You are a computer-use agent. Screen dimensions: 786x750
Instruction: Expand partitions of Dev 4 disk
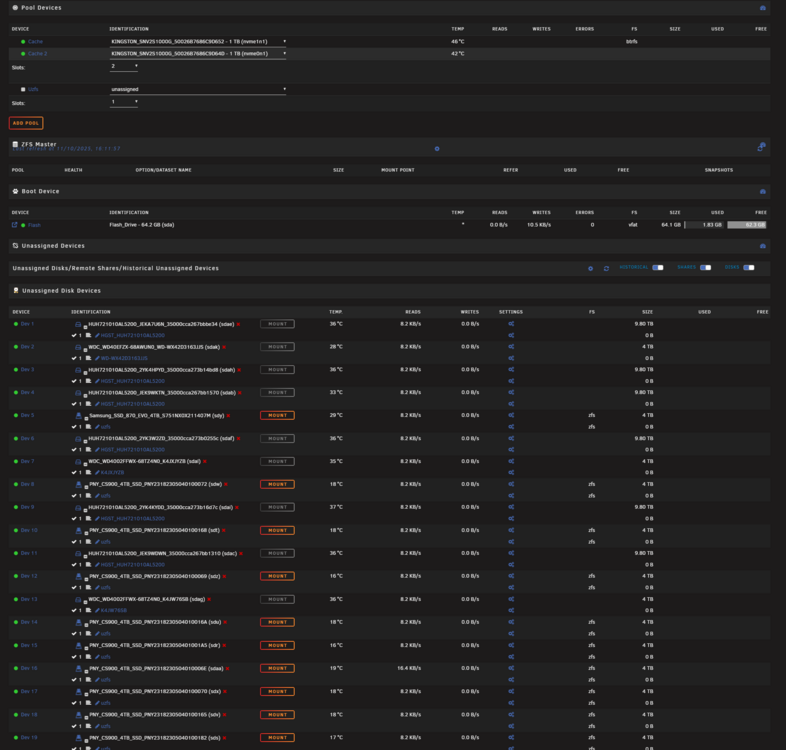coord(85,396)
